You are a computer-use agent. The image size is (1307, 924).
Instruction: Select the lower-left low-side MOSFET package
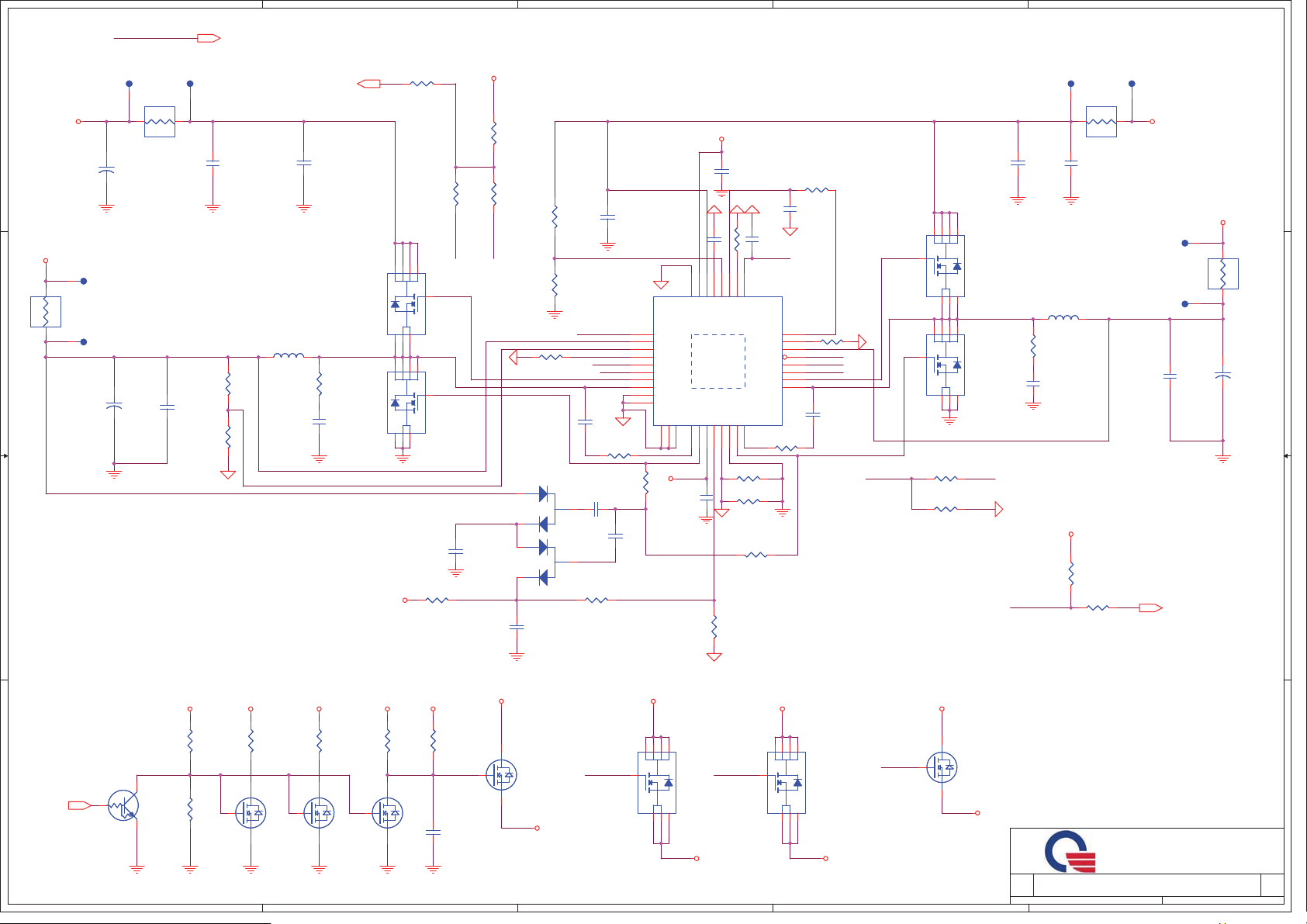(406, 403)
